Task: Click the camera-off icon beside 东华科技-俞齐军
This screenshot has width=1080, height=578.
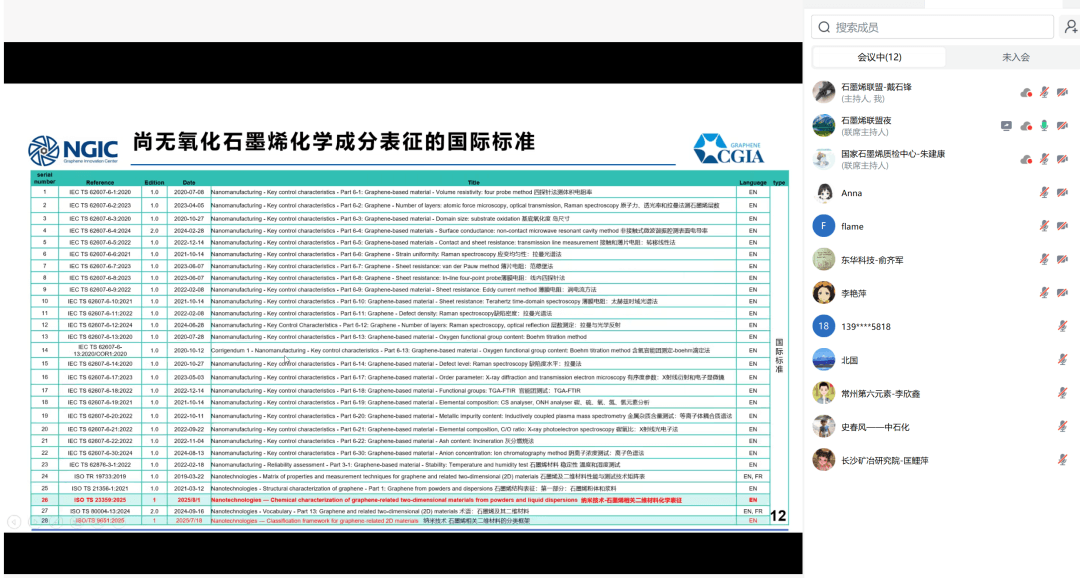Action: [x=1063, y=259]
